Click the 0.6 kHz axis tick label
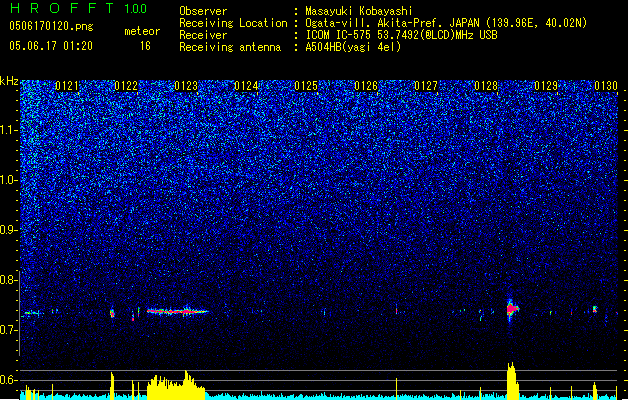 9,380
